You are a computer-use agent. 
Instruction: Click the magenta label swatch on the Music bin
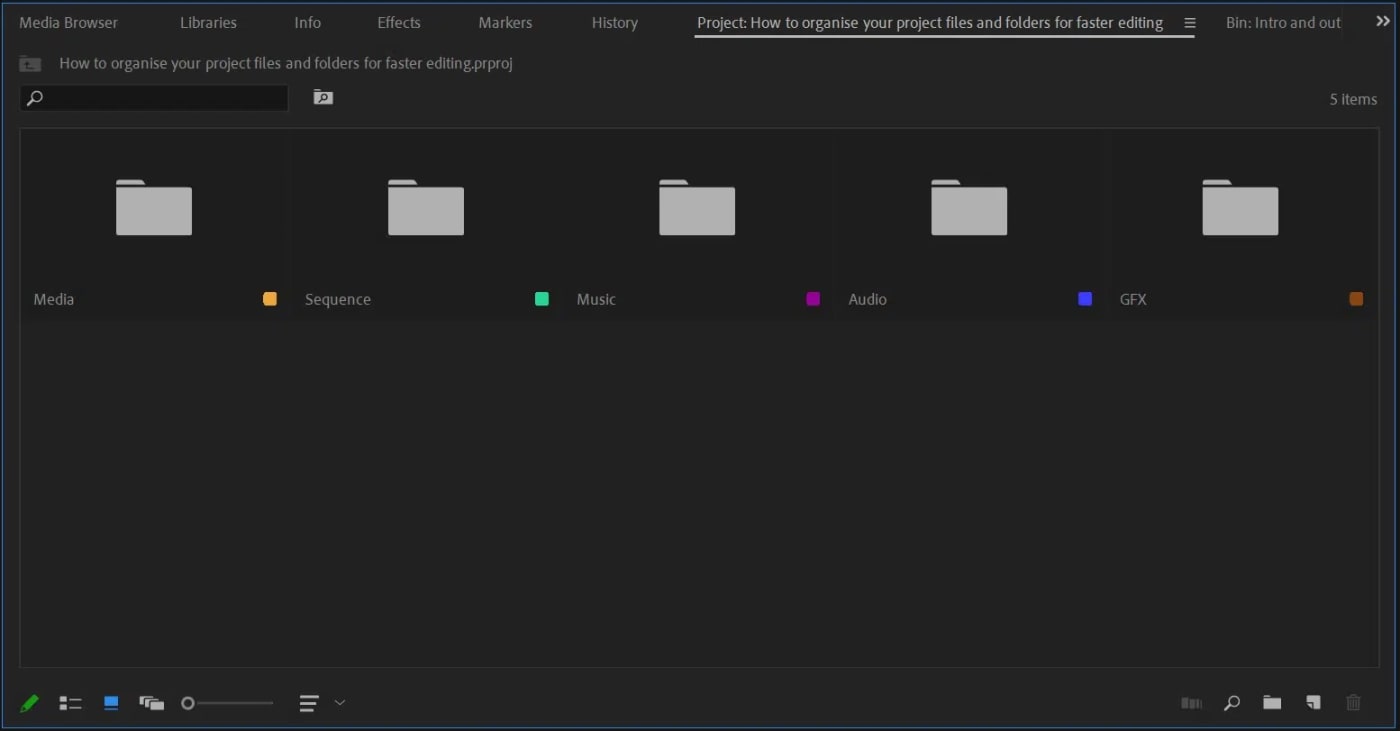(813, 298)
